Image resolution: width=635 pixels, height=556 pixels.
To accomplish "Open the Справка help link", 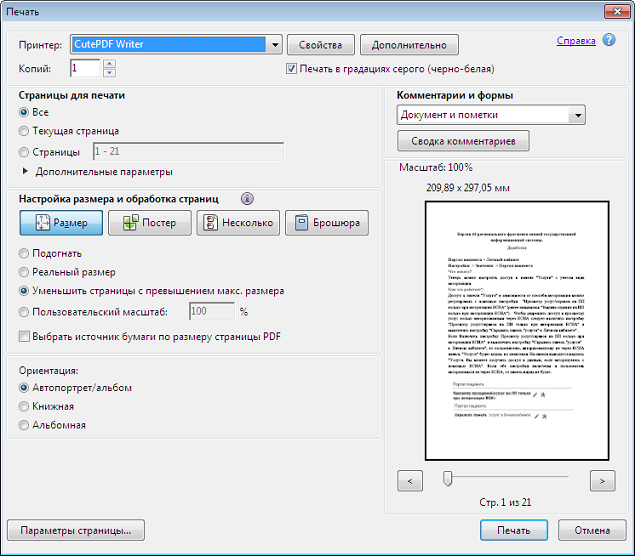I will [576, 41].
